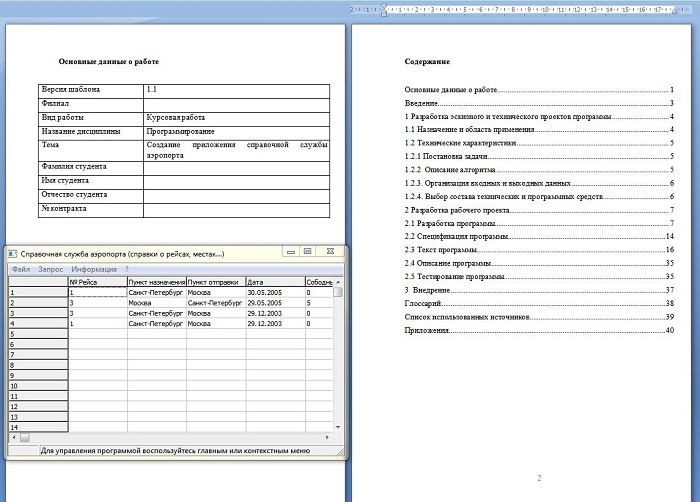Click the Список использованных источников entry
This screenshot has height=502, width=700.
click(539, 317)
